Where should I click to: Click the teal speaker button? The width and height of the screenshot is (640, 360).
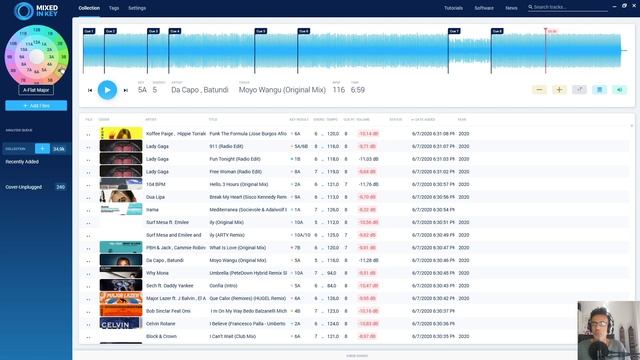619,90
